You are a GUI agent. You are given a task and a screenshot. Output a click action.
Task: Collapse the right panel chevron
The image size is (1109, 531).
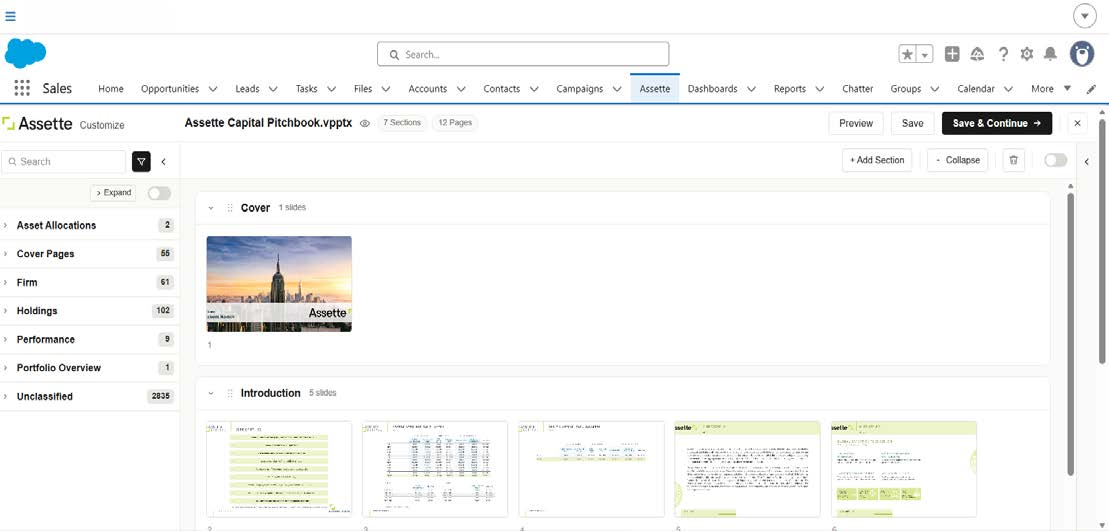point(1087,162)
